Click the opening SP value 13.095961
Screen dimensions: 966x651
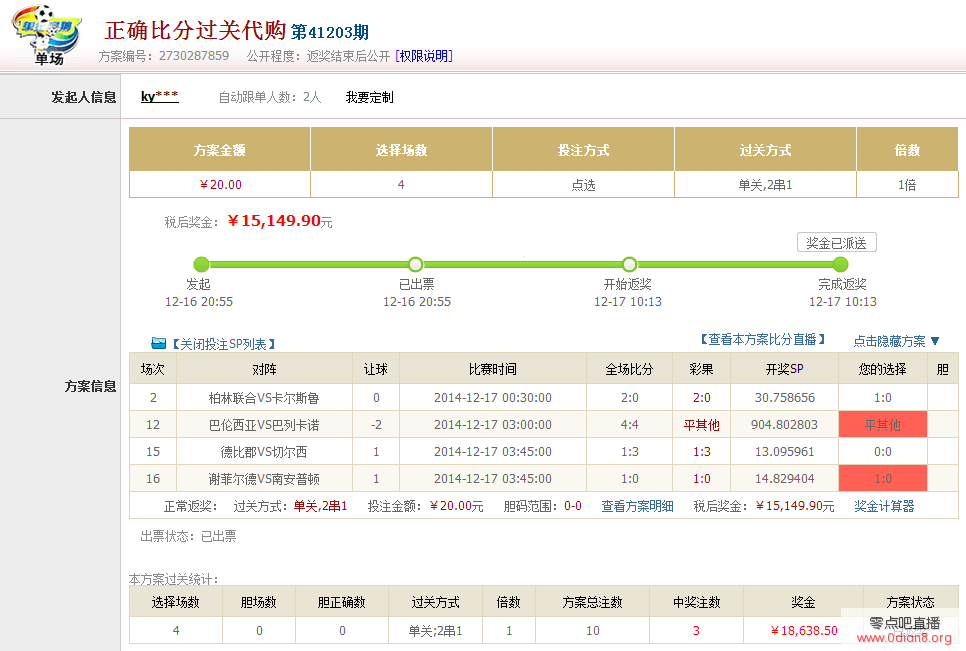click(784, 452)
